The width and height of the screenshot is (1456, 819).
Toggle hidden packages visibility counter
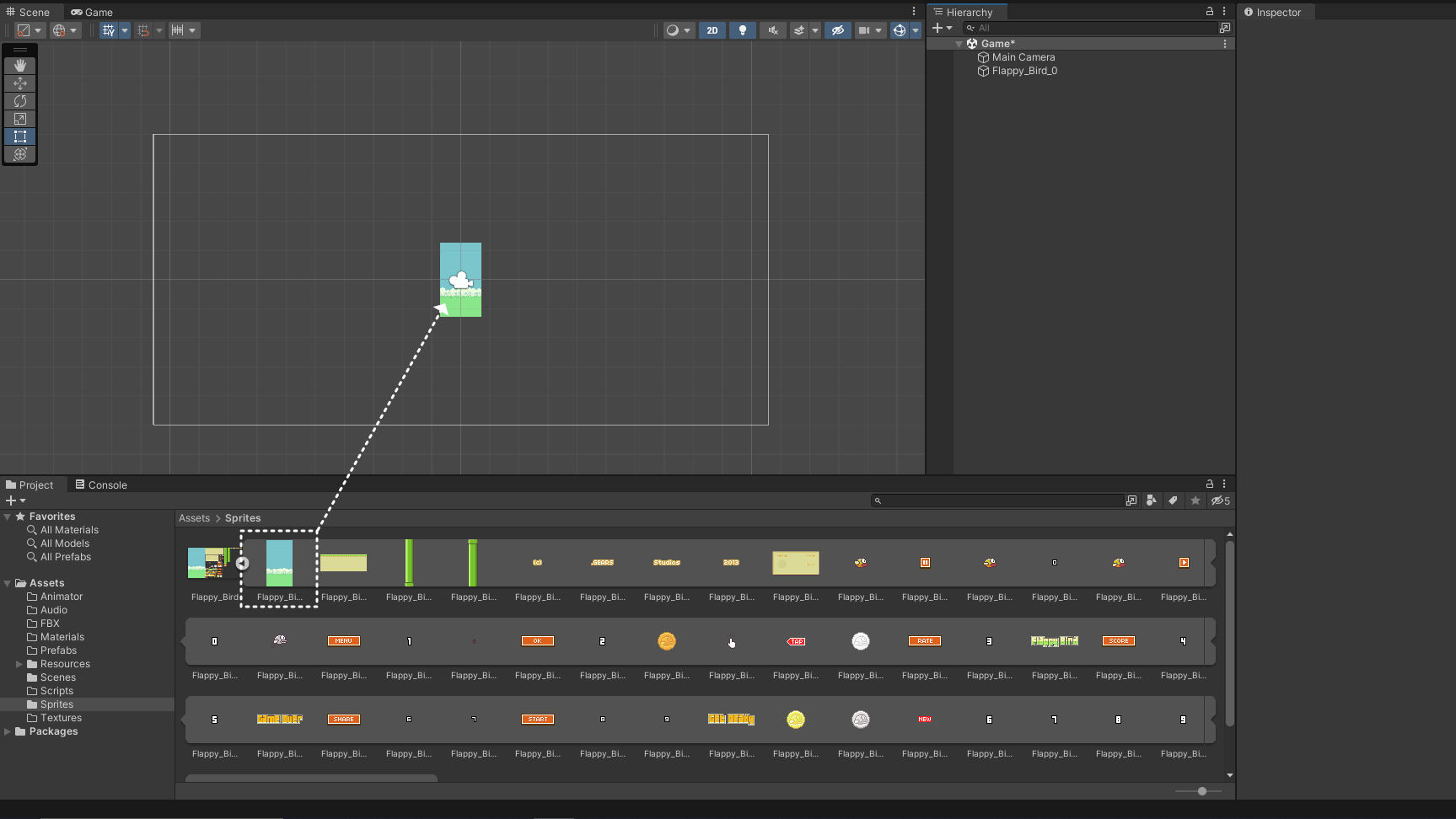coord(1221,500)
